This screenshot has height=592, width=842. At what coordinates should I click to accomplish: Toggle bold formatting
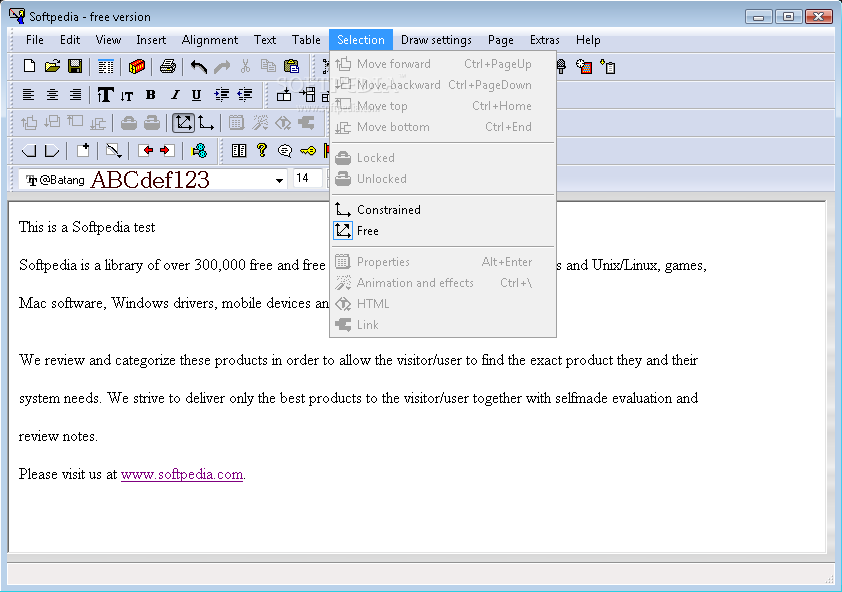pyautogui.click(x=151, y=95)
